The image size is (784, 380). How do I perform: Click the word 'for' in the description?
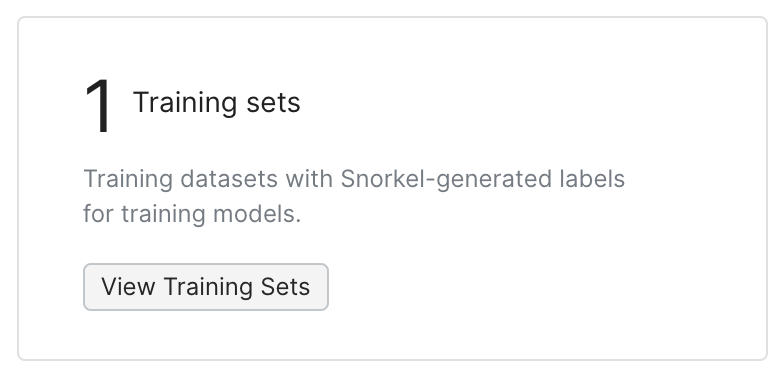[98, 214]
